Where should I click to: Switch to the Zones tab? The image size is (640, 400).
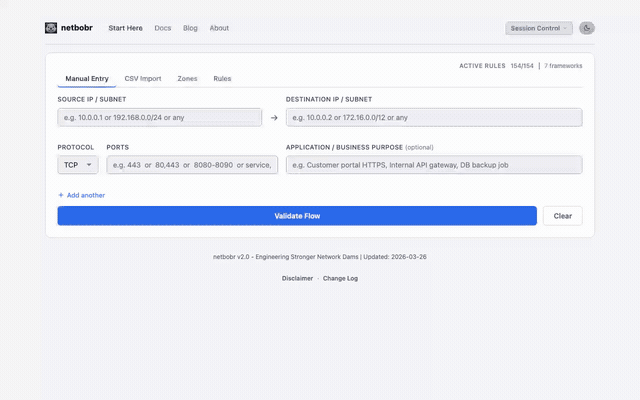click(x=187, y=78)
